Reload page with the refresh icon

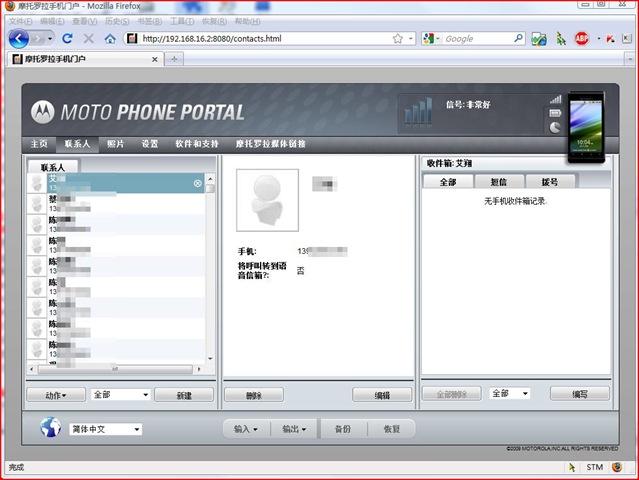pyautogui.click(x=67, y=39)
